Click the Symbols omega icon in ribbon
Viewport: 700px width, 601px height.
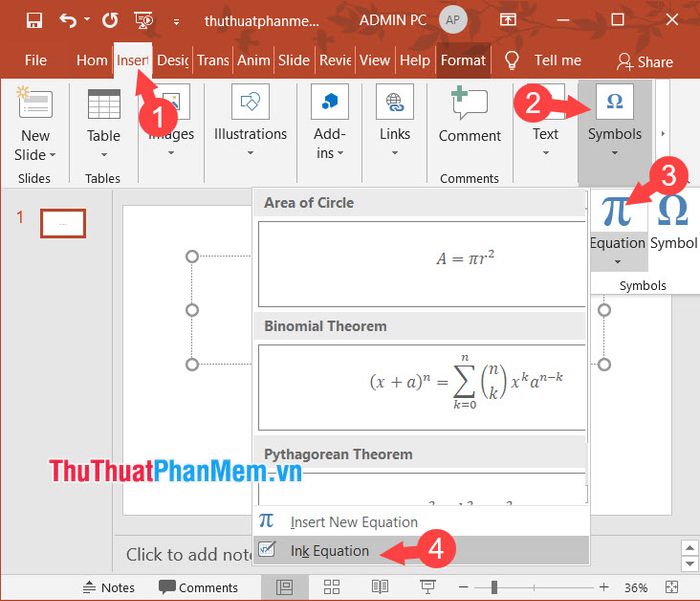(615, 102)
